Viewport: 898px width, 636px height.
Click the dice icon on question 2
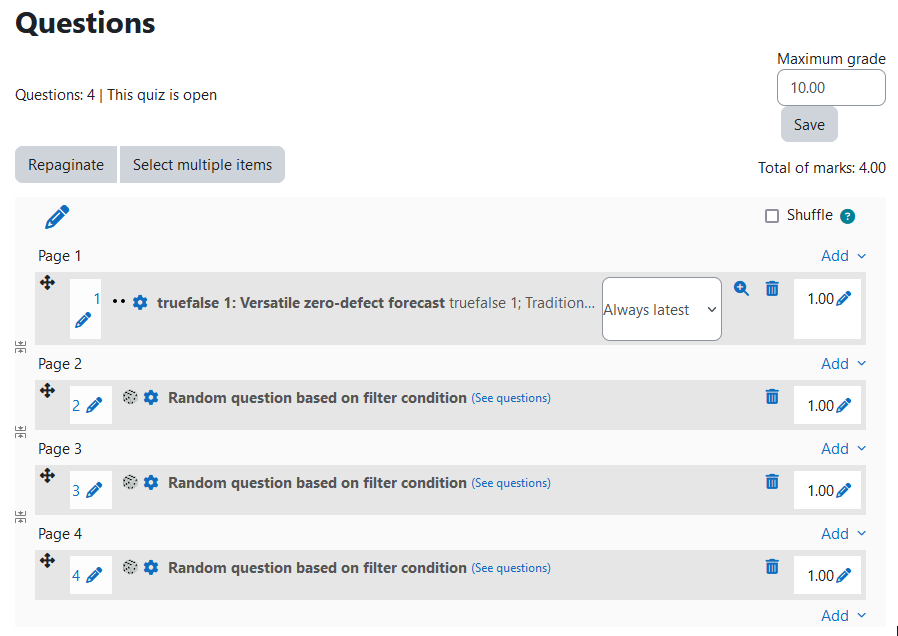[x=130, y=397]
